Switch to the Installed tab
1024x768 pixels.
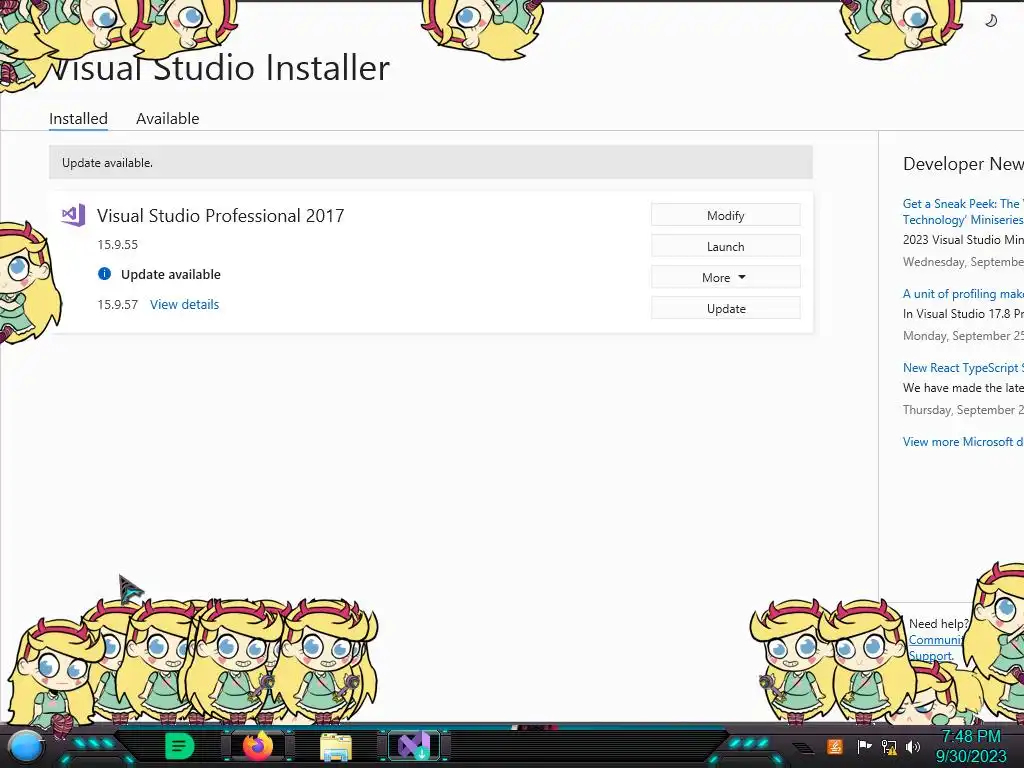[78, 118]
